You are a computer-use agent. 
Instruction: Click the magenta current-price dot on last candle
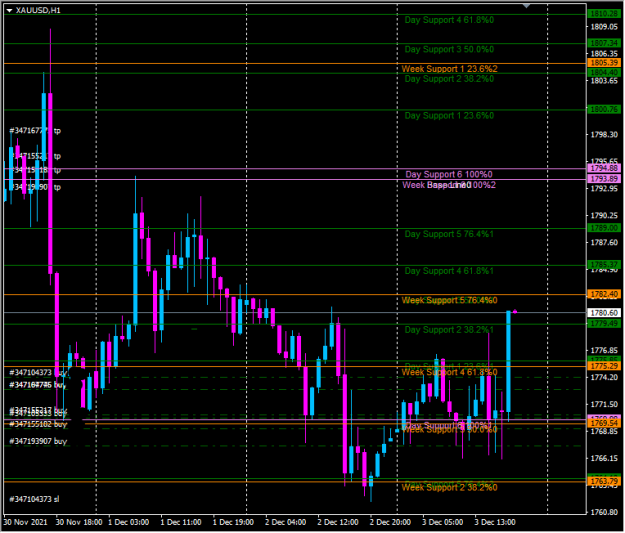pos(515,312)
